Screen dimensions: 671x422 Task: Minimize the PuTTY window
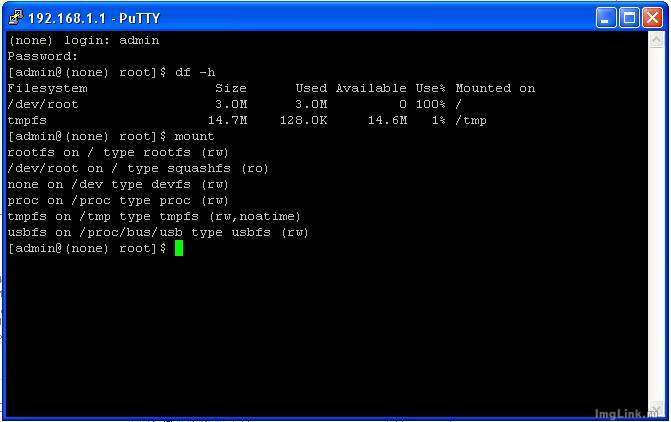(606, 18)
